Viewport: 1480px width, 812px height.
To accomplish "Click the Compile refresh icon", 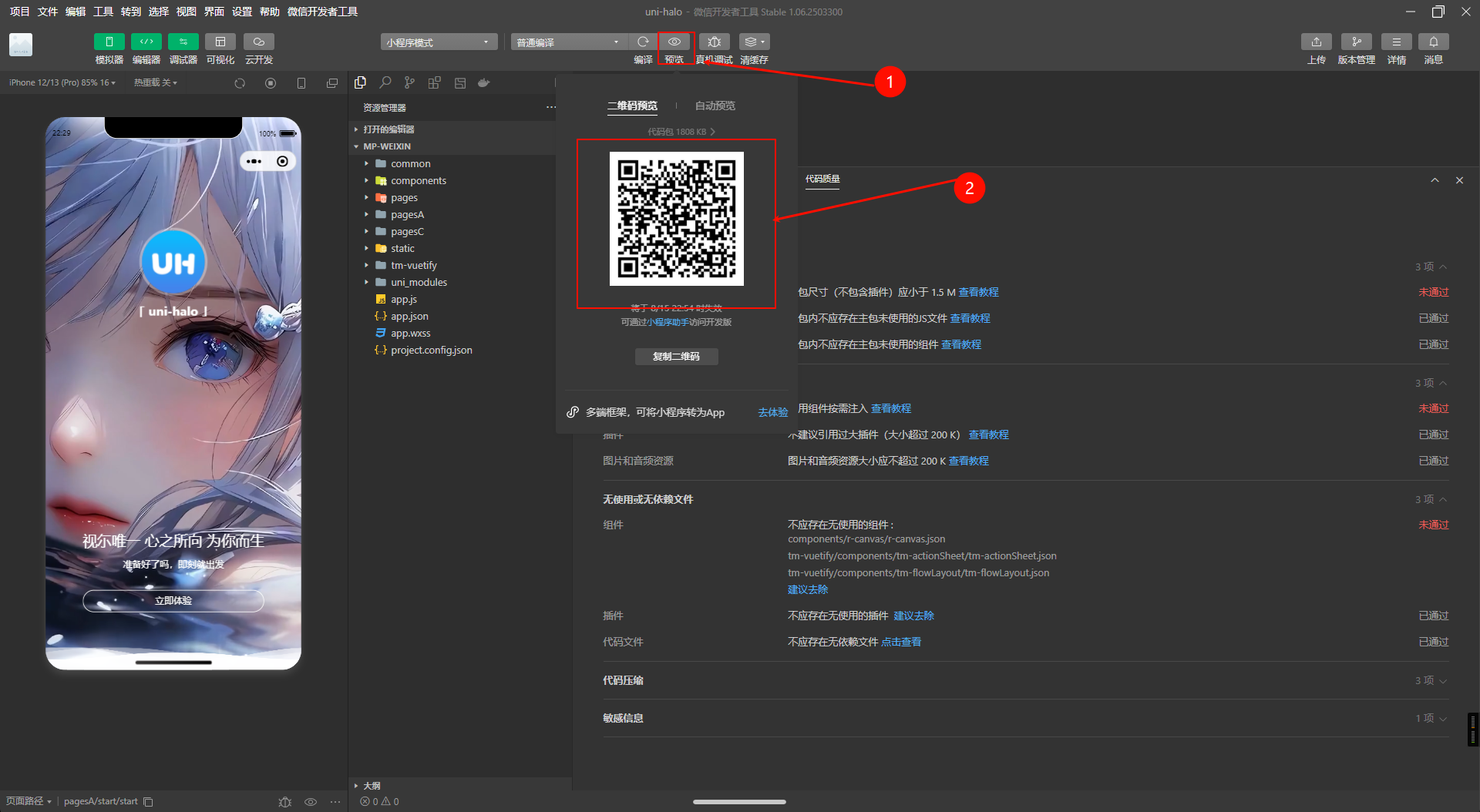I will [x=643, y=42].
